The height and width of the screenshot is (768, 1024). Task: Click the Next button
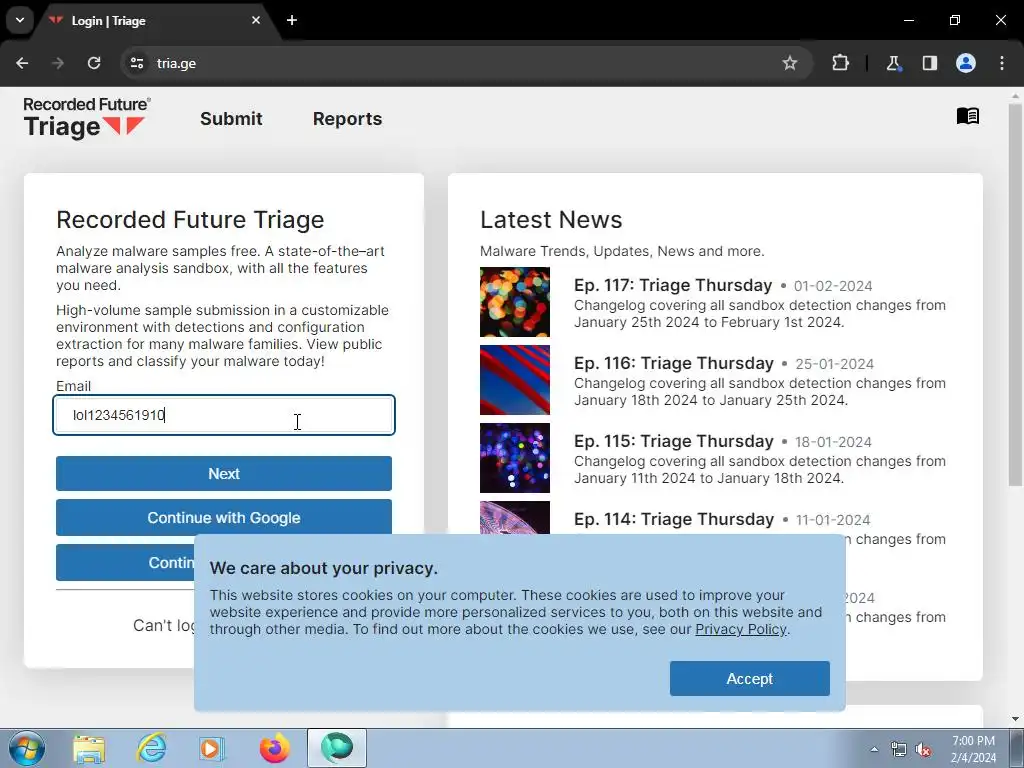coord(224,473)
